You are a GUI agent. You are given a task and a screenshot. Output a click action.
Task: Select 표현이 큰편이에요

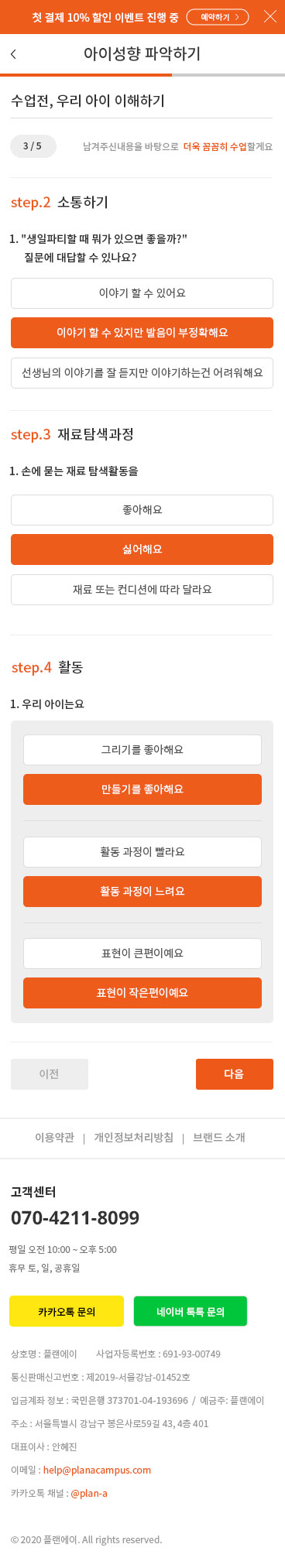click(x=142, y=953)
